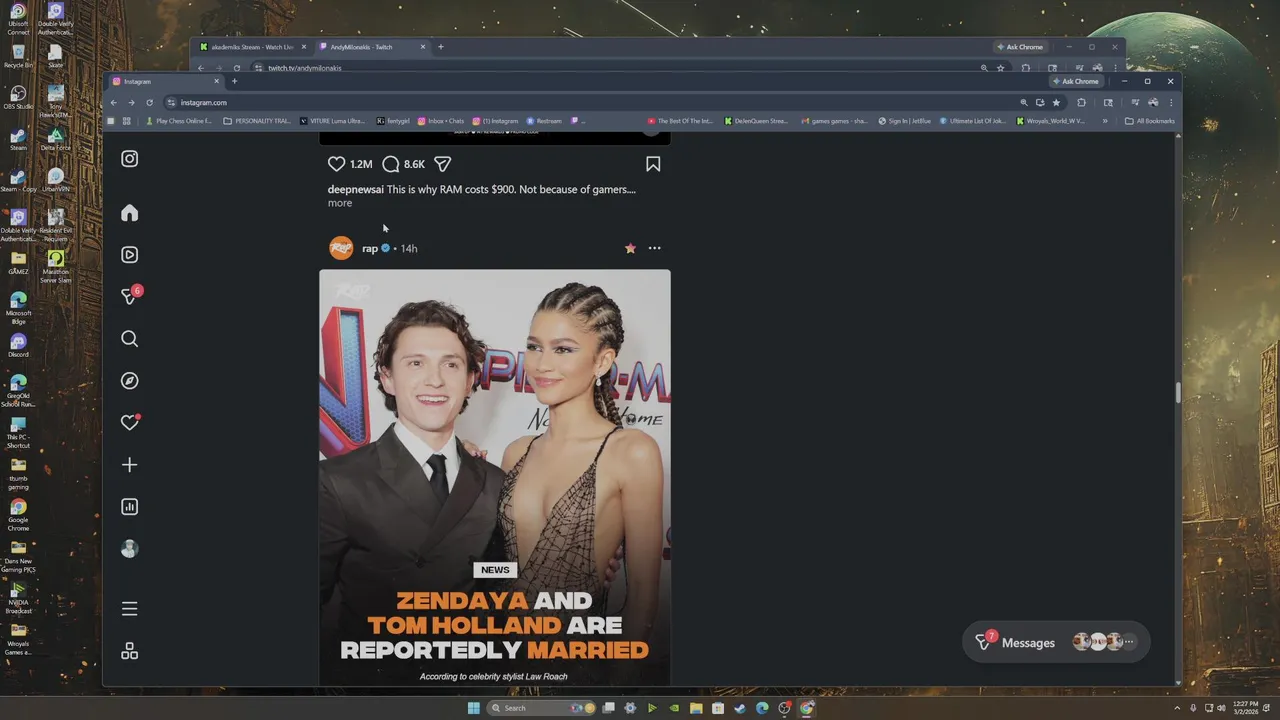Viewport: 1280px width, 720px height.
Task: Open the rap username link
Action: (370, 248)
